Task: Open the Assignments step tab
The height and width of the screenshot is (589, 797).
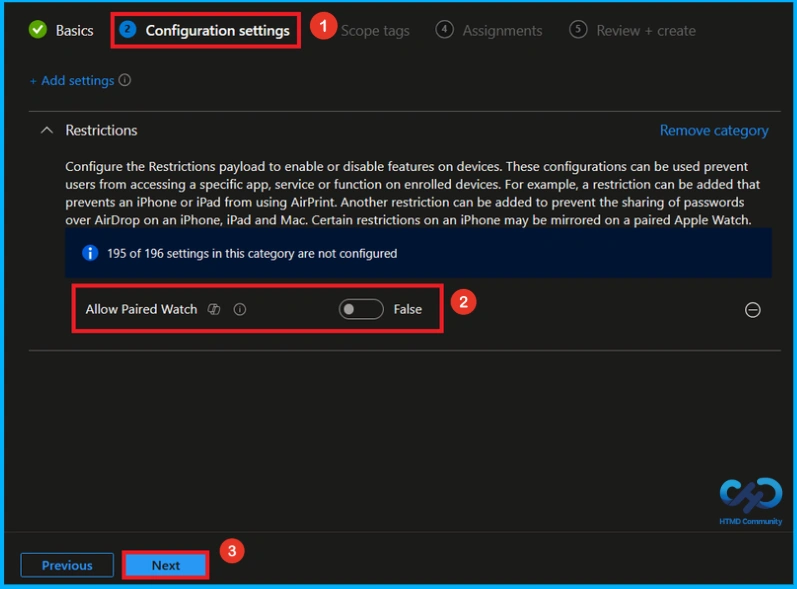Action: click(x=489, y=30)
